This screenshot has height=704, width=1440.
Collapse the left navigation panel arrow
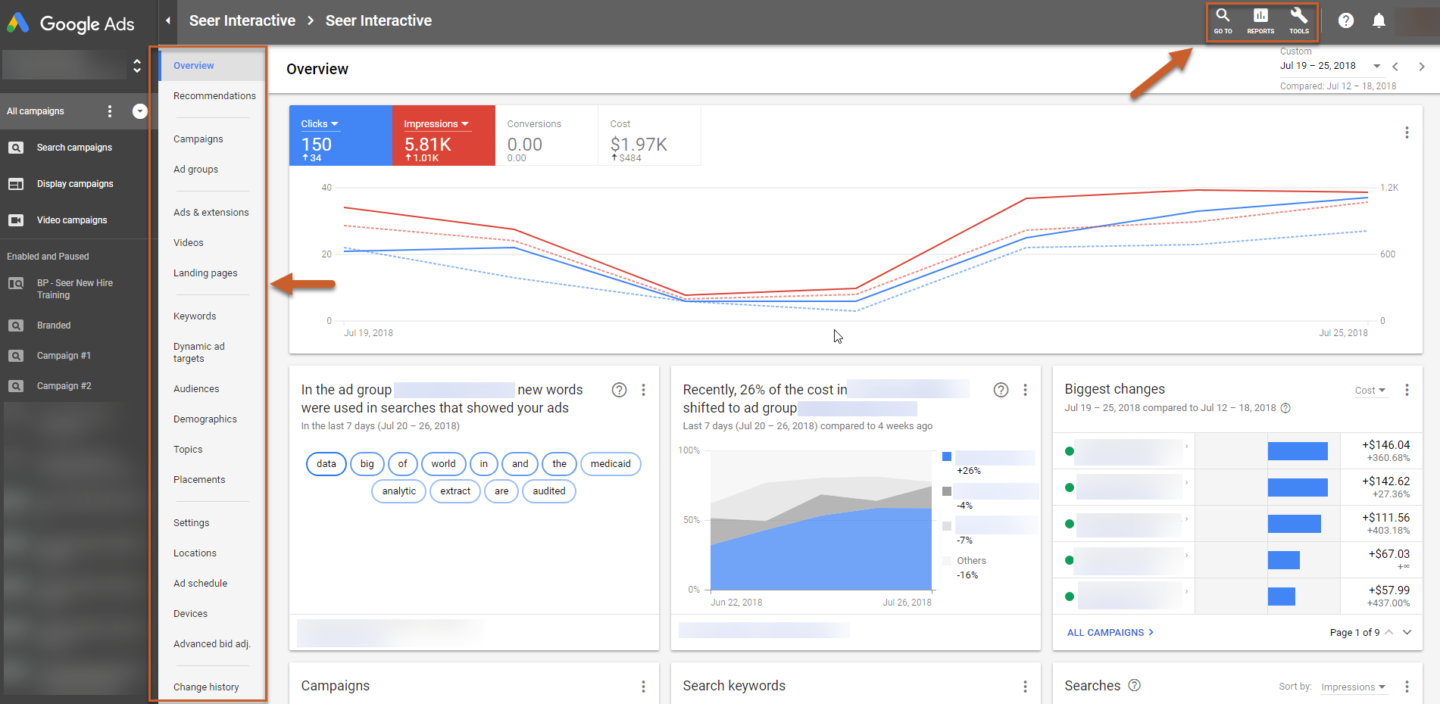pyautogui.click(x=168, y=20)
